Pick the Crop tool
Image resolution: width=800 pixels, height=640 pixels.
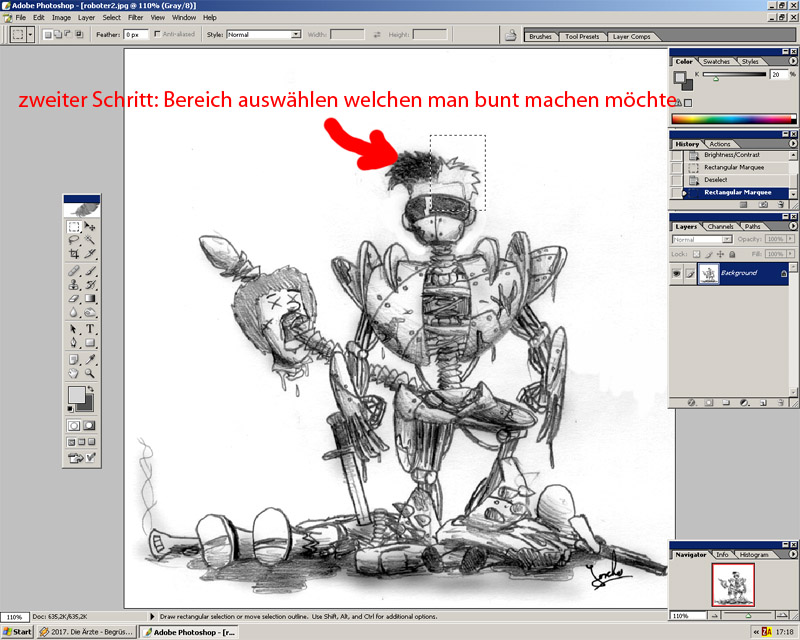[74, 255]
